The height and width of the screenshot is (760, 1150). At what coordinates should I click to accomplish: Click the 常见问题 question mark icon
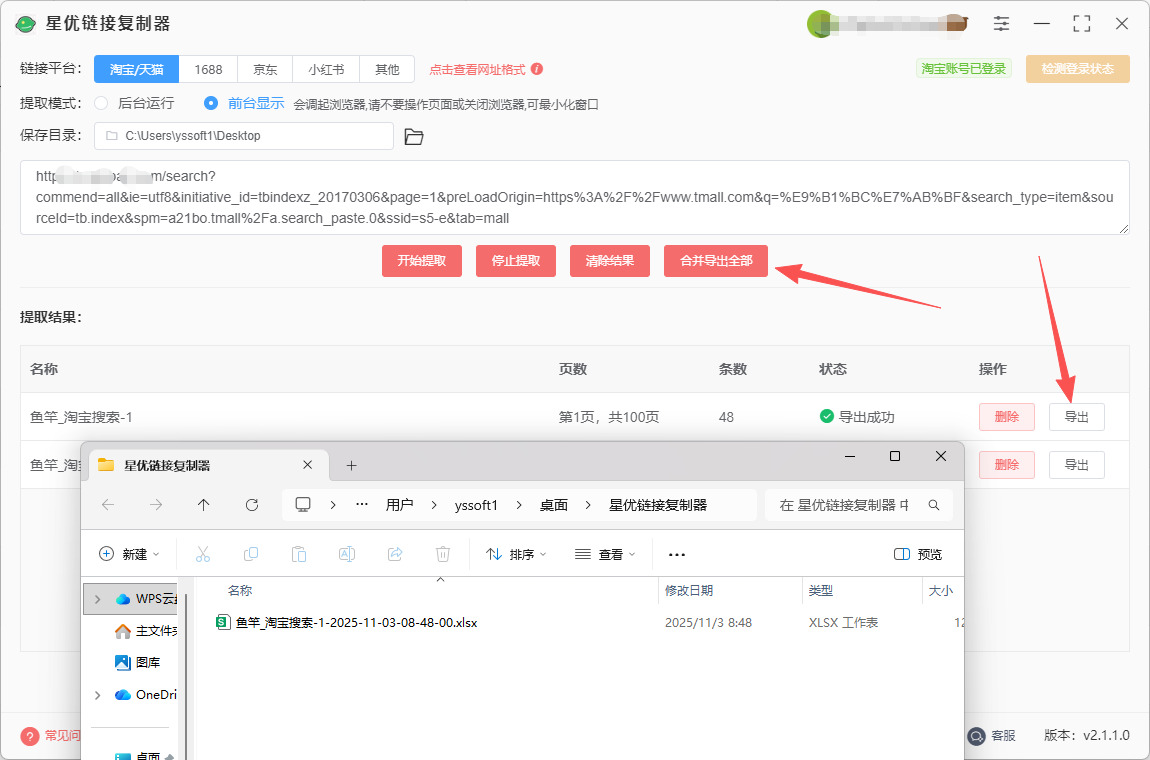pos(29,736)
